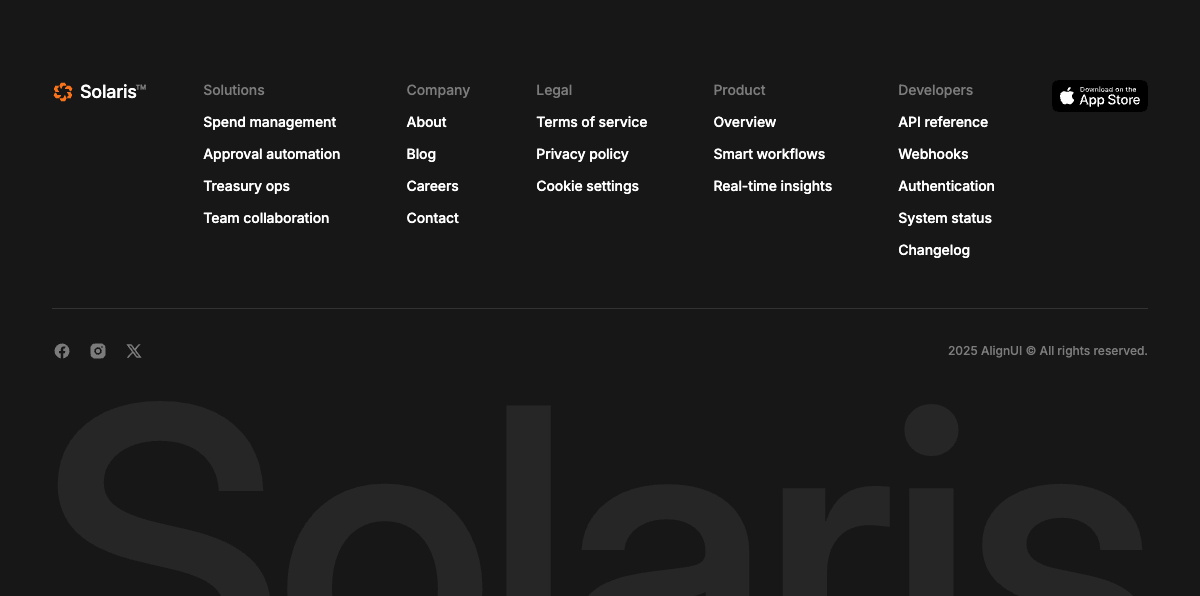The image size is (1200, 596).
Task: Go to Approval automation
Action: [x=272, y=154]
